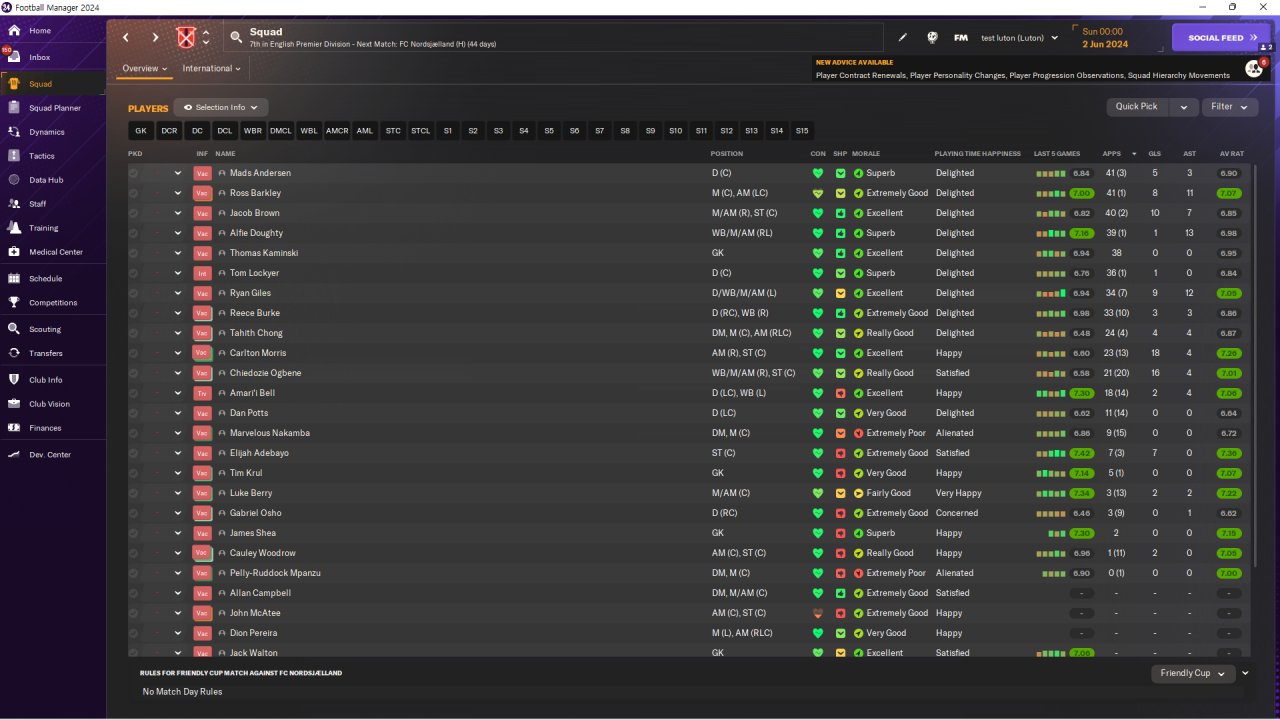Click the last 5 games form bar for Tim Krul

[x=1050, y=473]
